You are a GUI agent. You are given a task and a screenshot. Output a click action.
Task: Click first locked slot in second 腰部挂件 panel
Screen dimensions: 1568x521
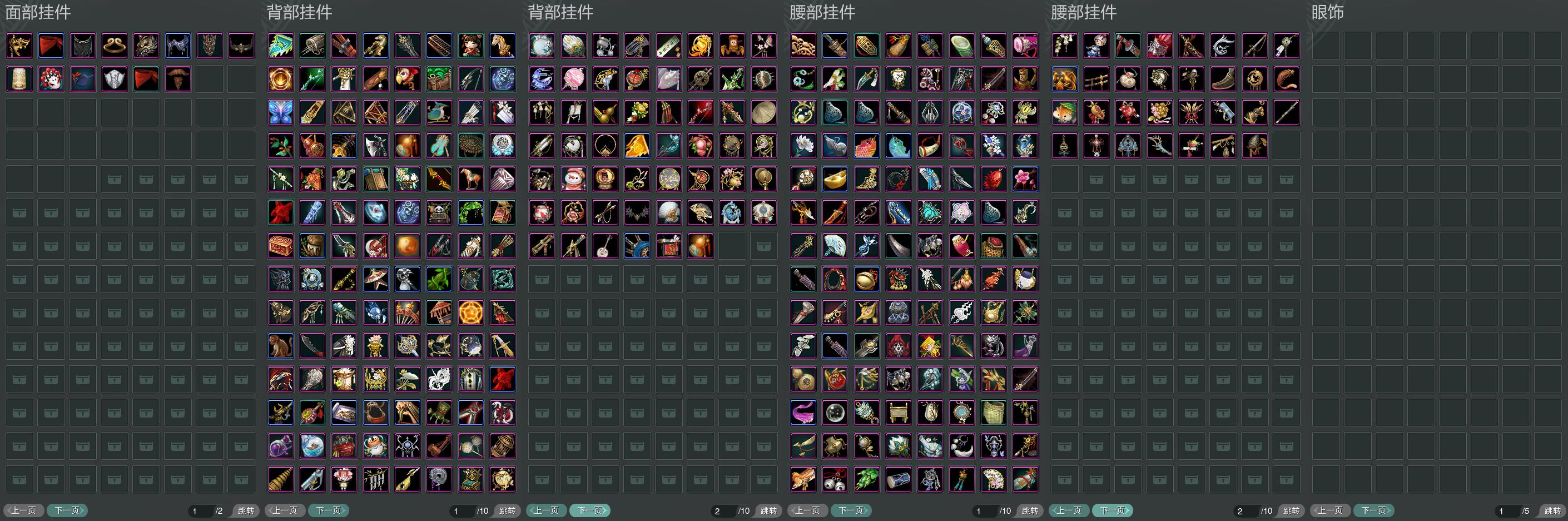coord(1096,180)
